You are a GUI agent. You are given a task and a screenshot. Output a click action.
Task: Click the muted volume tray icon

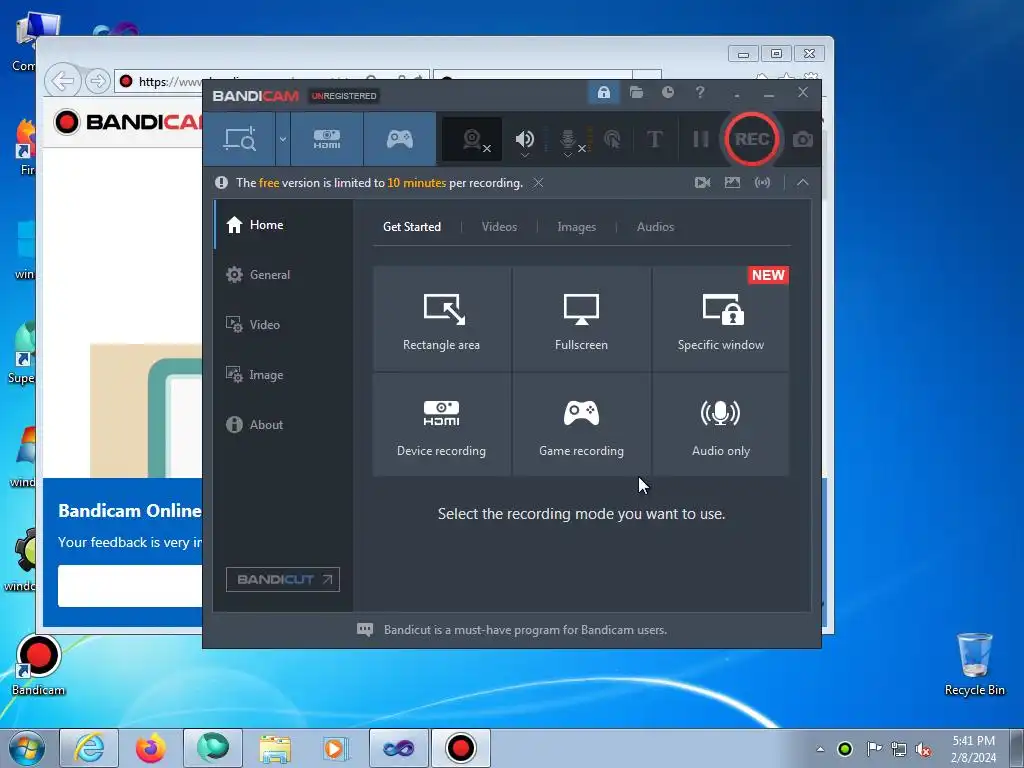click(x=923, y=749)
